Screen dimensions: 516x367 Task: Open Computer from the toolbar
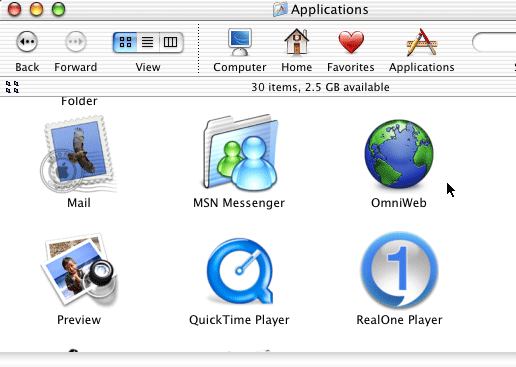pos(240,42)
